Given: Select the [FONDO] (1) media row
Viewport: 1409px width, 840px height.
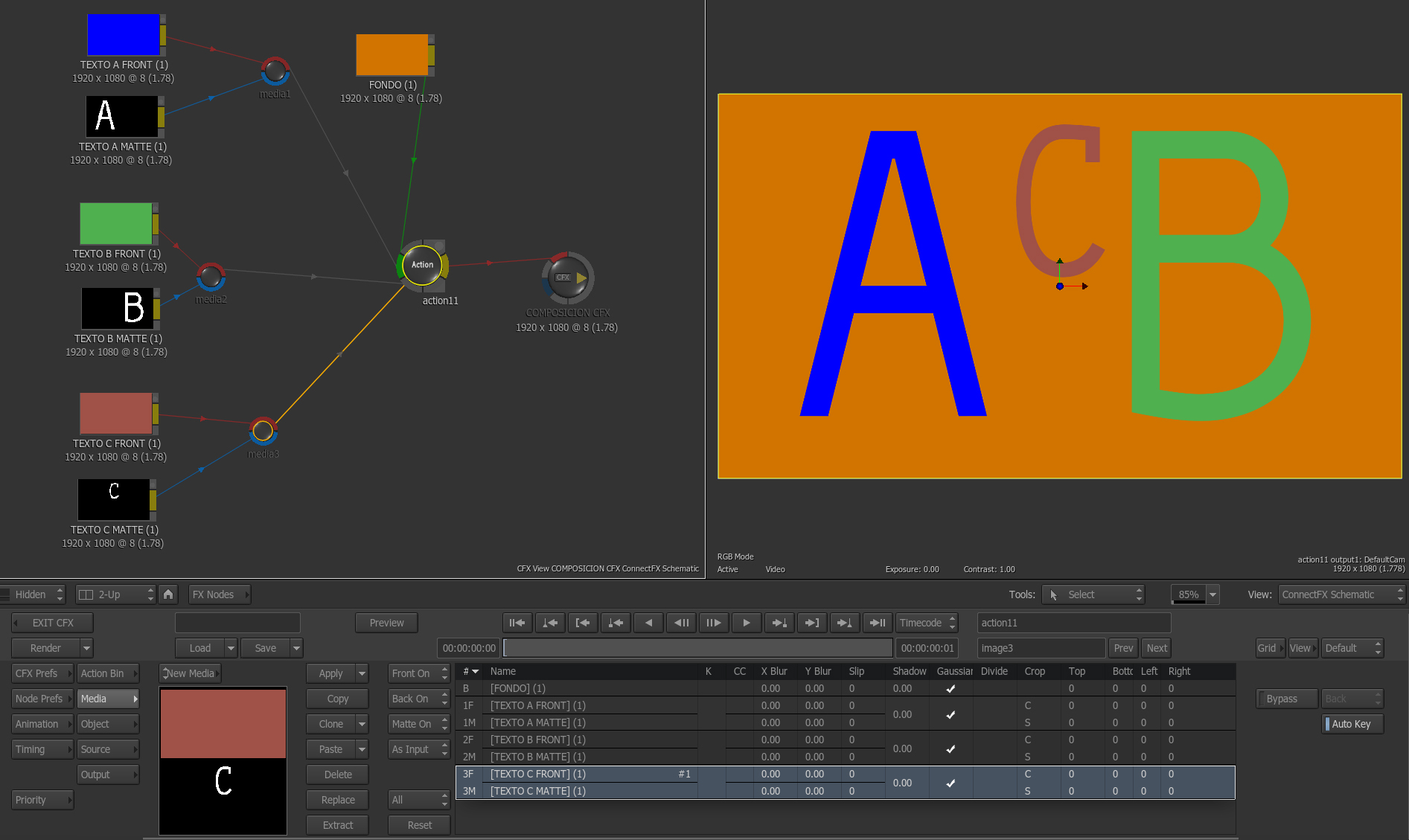Looking at the screenshot, I should coord(845,689).
